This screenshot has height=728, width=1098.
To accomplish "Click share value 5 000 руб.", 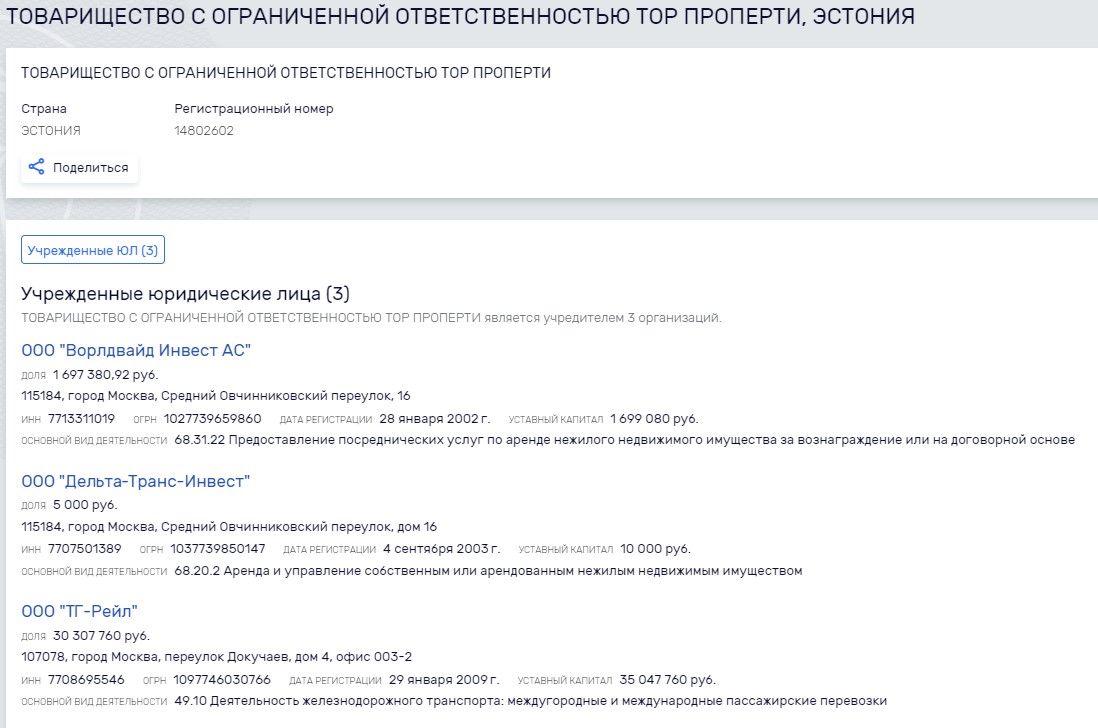I will pyautogui.click(x=85, y=505).
